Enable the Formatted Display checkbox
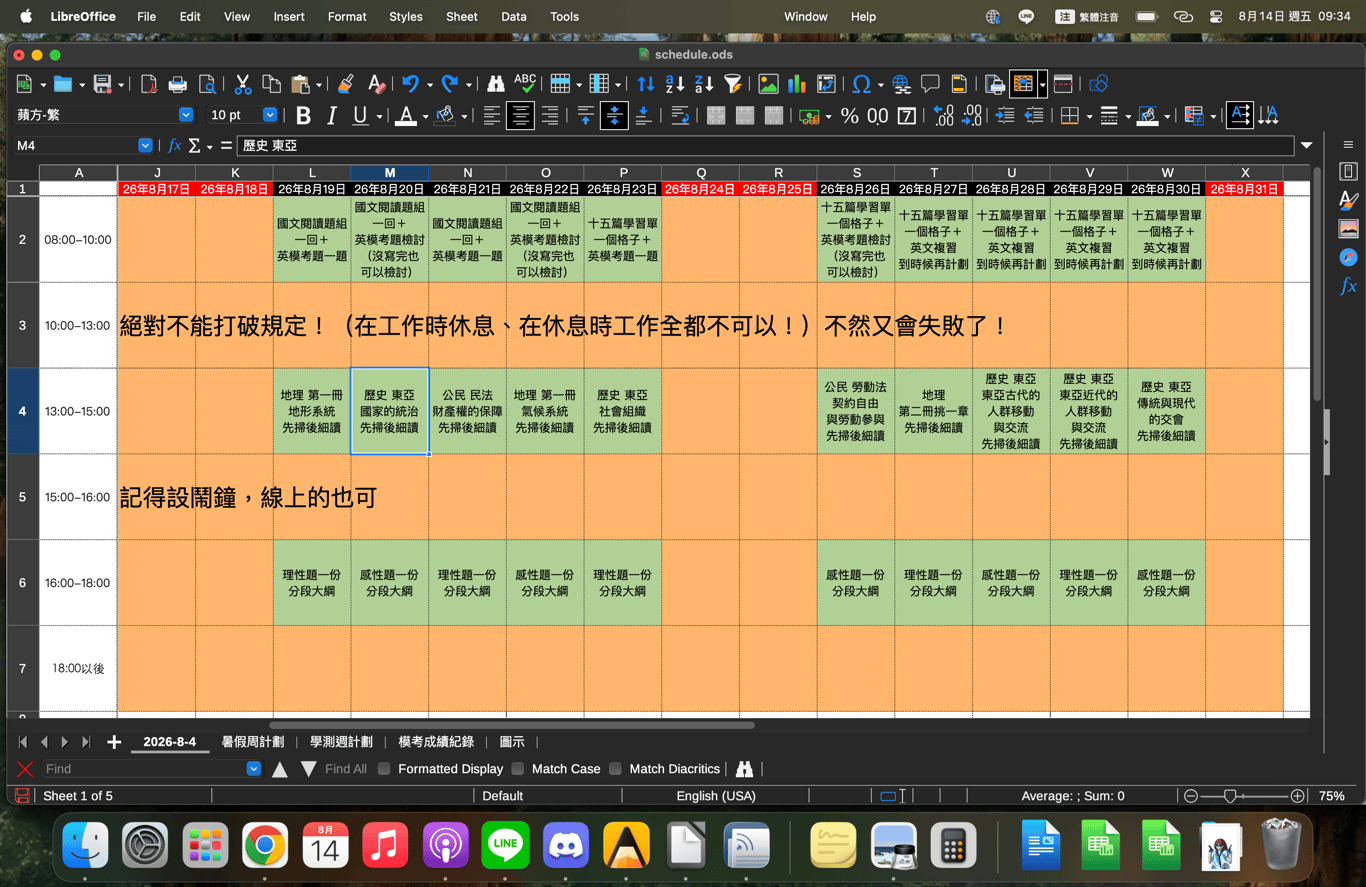 (x=384, y=769)
